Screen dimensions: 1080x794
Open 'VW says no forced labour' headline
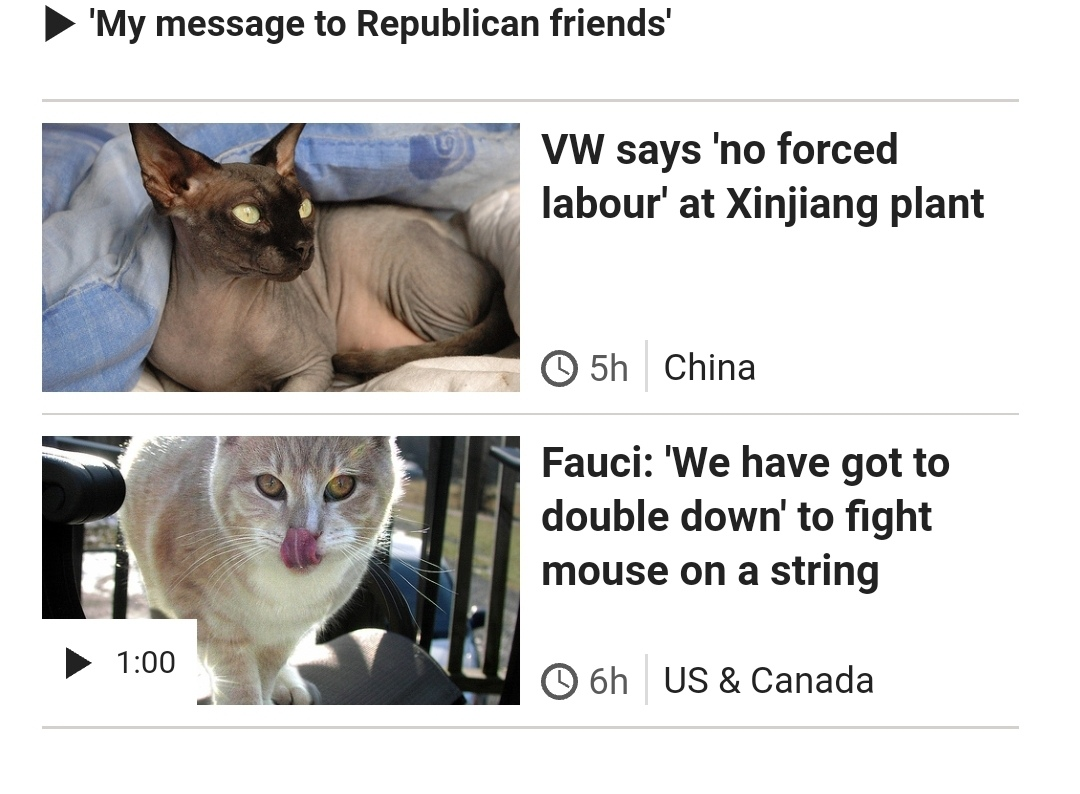(762, 176)
